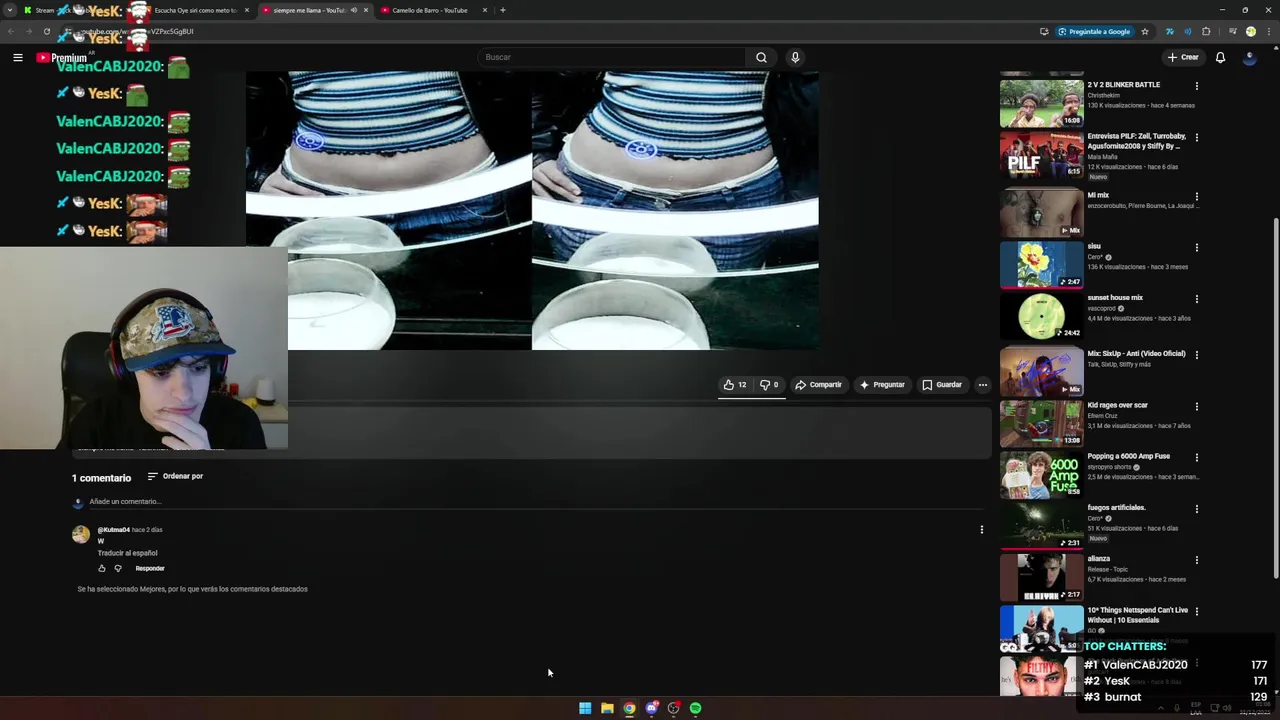Open Popping a 6000 Amp Fuse thumbnail
1280x720 pixels.
1041,474
